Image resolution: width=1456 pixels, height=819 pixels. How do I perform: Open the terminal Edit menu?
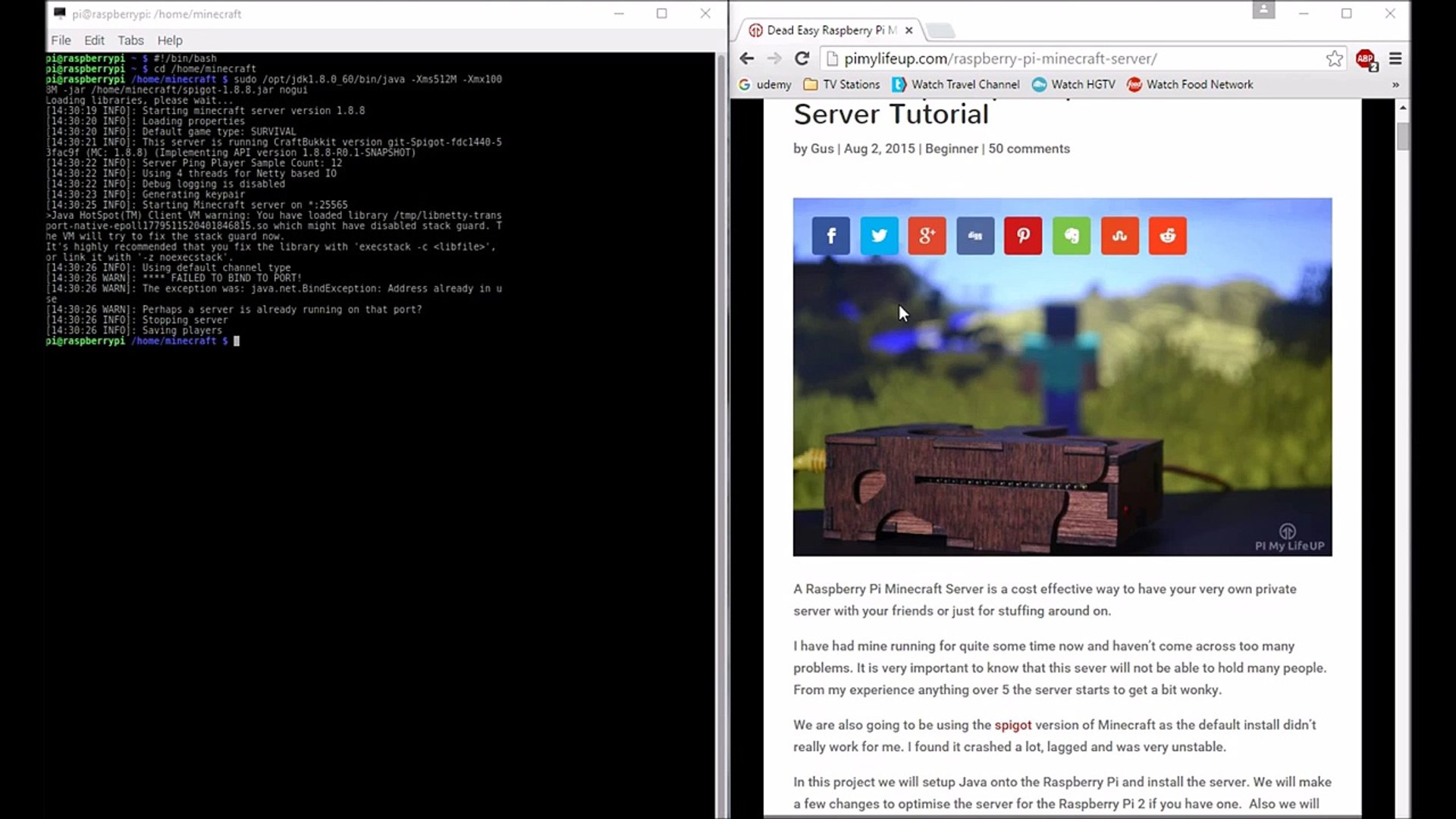coord(94,40)
